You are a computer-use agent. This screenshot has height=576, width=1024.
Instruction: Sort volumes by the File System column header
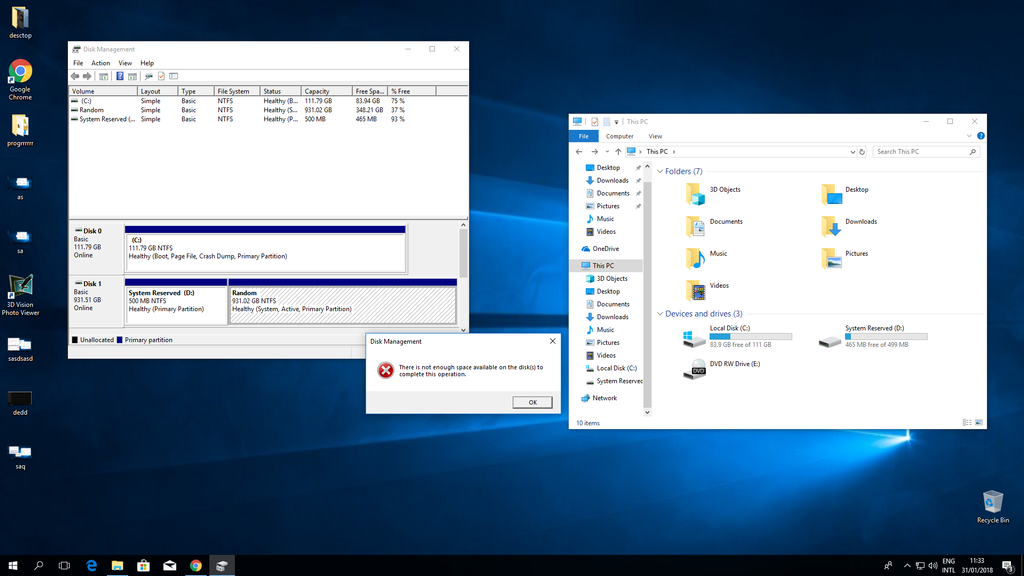click(x=236, y=91)
